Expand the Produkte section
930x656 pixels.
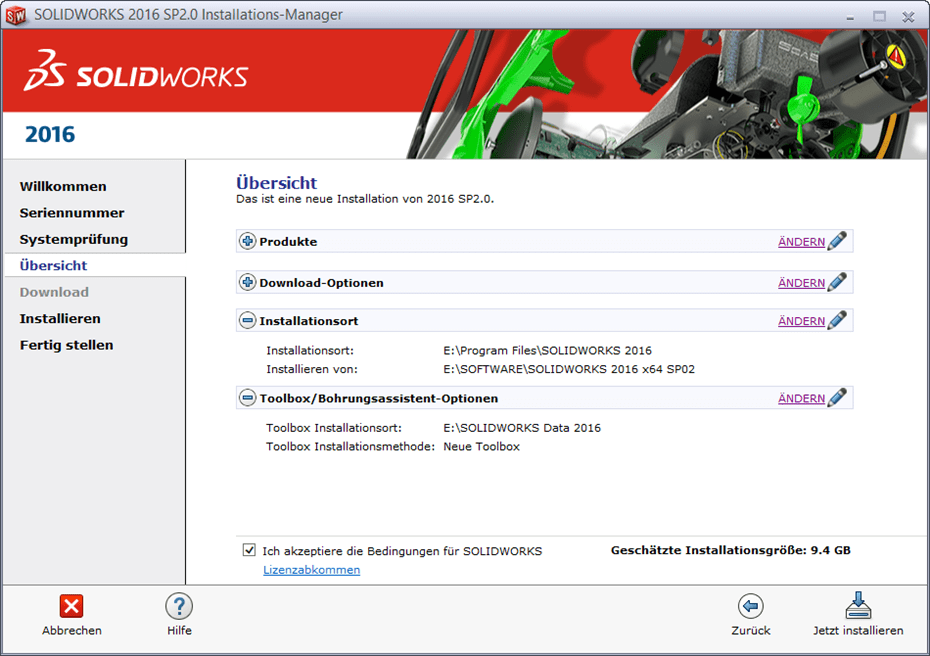247,241
